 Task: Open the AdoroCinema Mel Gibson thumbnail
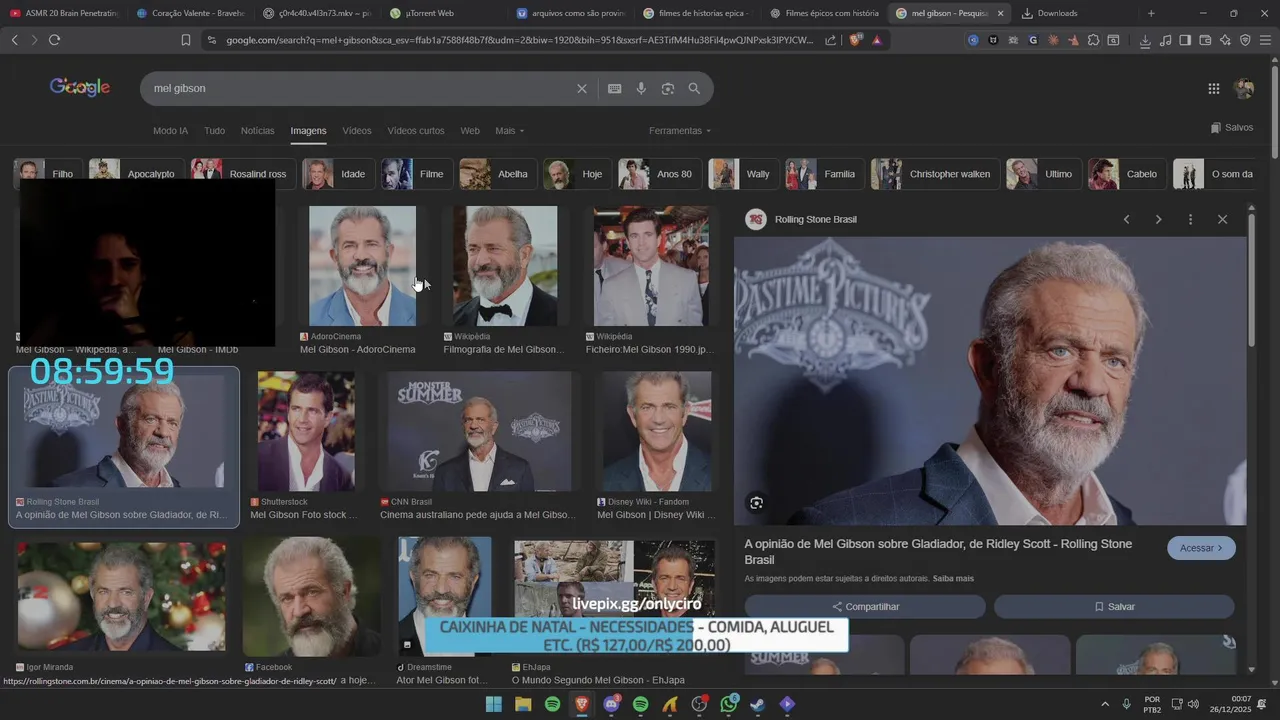click(x=362, y=266)
